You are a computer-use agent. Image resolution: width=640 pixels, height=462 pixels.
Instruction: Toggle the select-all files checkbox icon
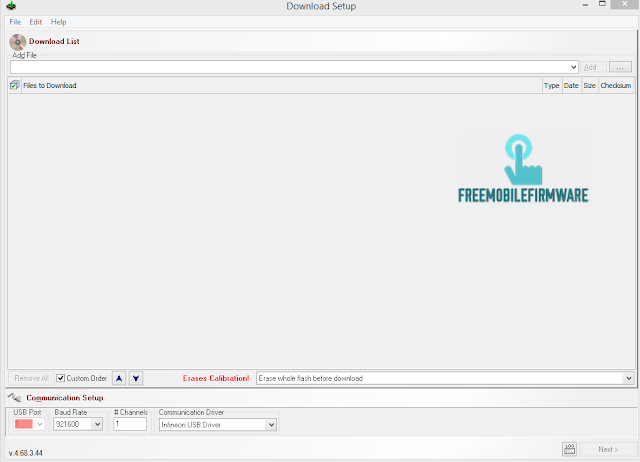coord(15,85)
